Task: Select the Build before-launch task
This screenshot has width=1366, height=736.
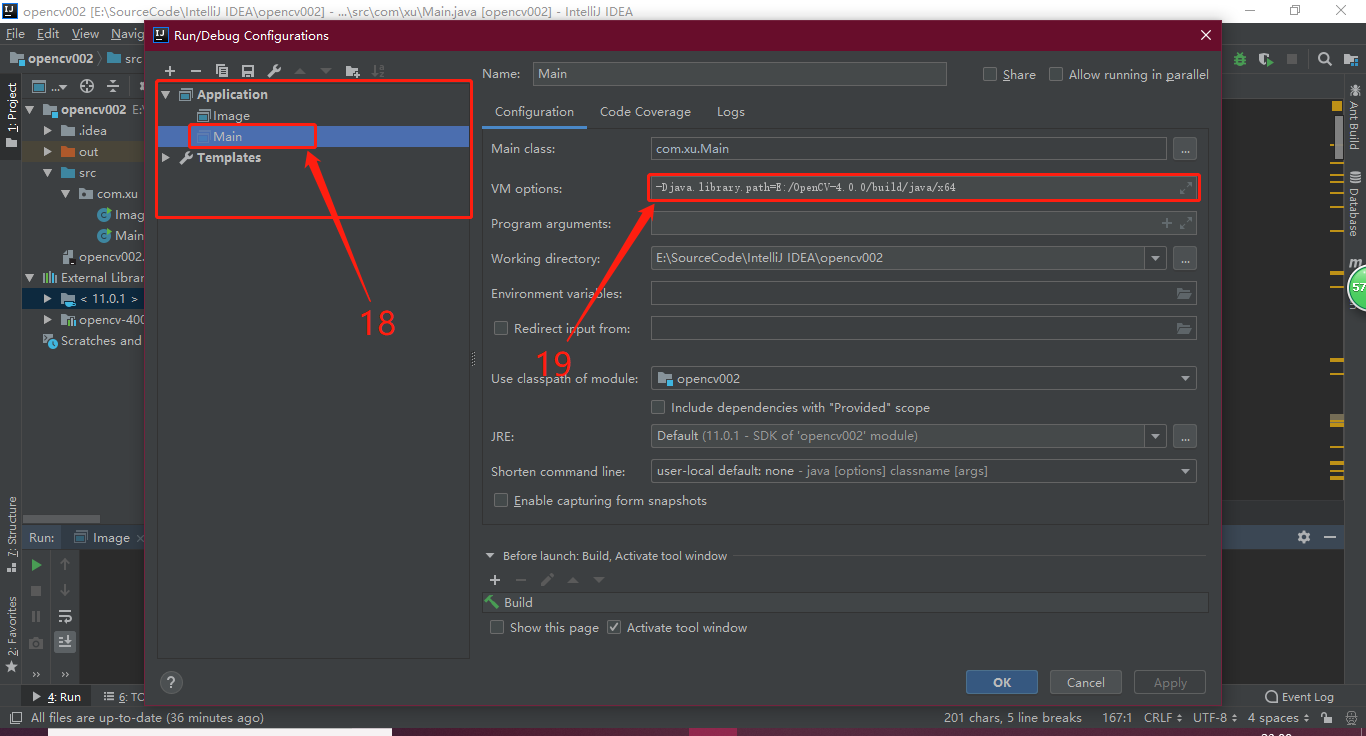Action: point(845,602)
